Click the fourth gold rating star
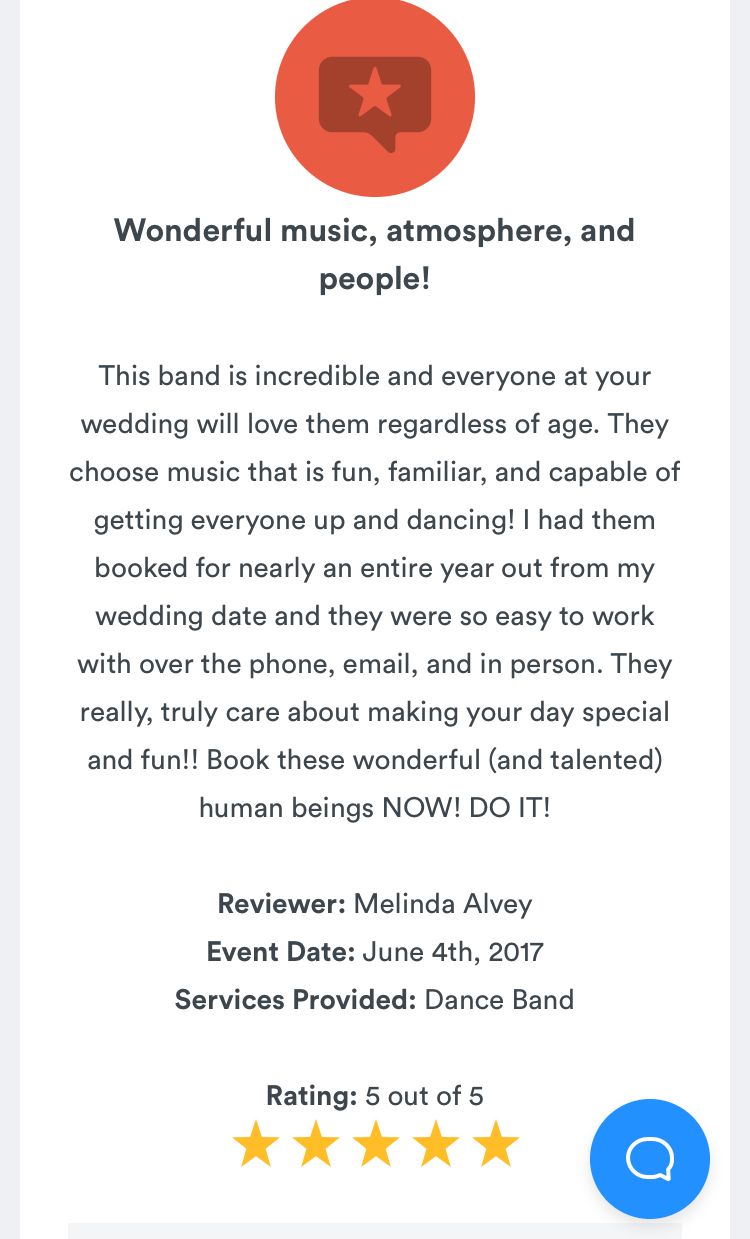The image size is (750, 1239). (436, 1145)
